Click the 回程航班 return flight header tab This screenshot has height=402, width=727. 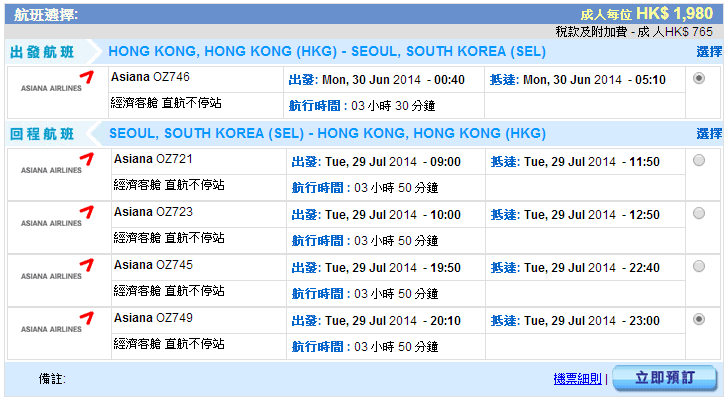pyautogui.click(x=42, y=133)
